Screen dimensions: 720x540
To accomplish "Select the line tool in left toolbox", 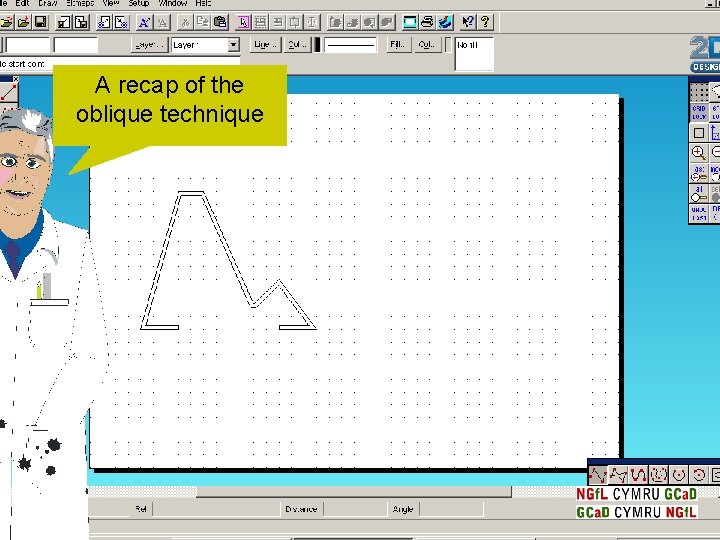I will 9,92.
